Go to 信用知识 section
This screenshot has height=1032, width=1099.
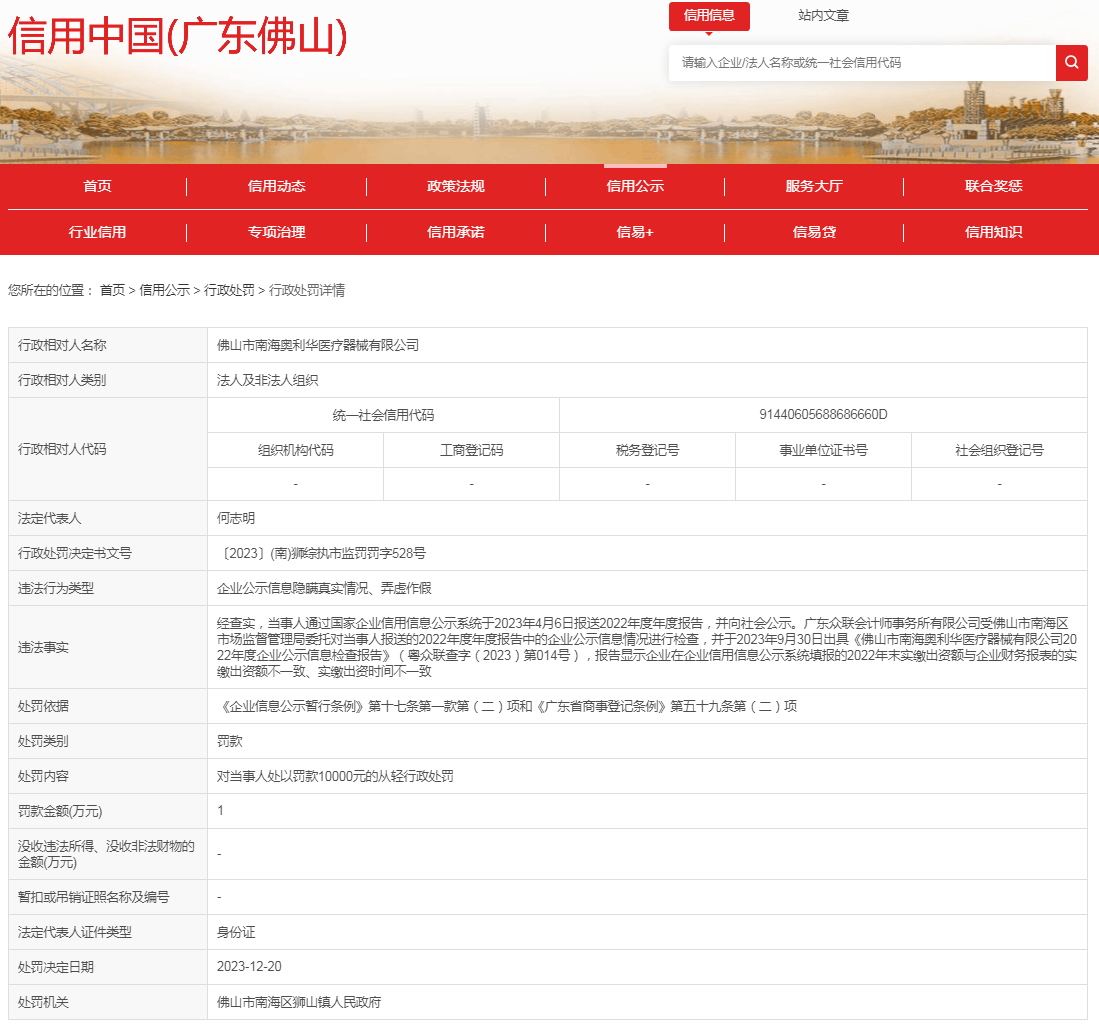coord(993,232)
